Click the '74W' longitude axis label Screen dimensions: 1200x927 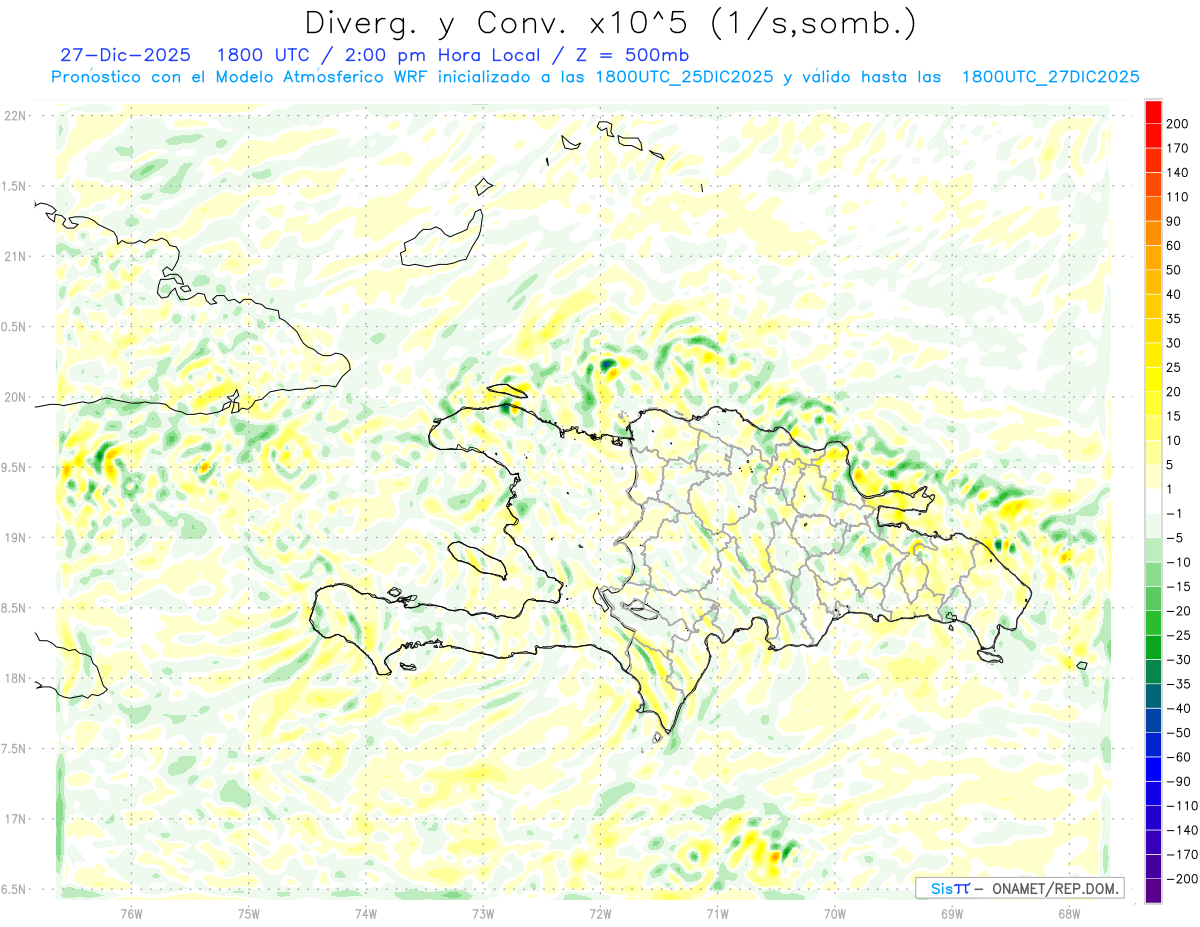click(366, 913)
